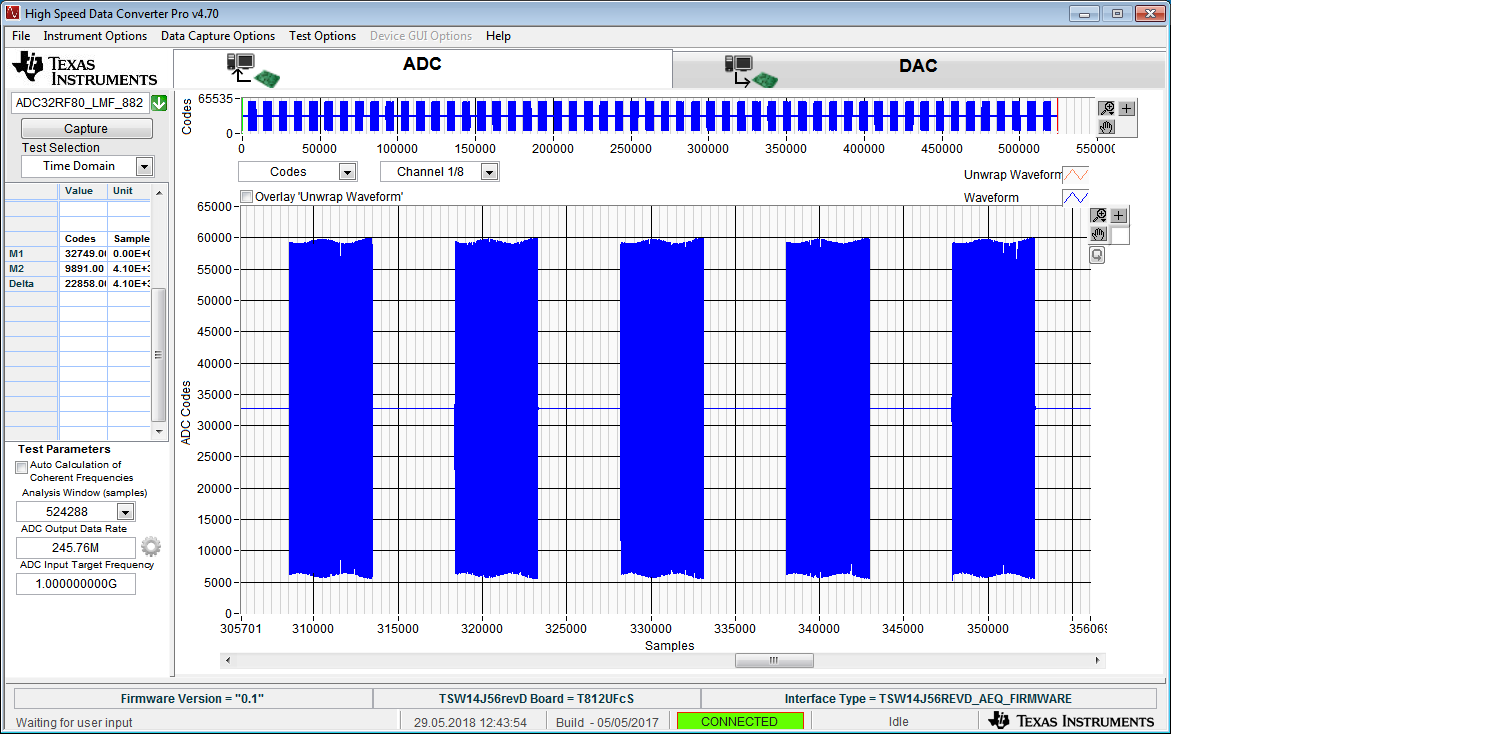This screenshot has height=734, width=1488.
Task: Toggle Auto Calculation of Coherent Frequencies checkbox
Action: (x=22, y=467)
